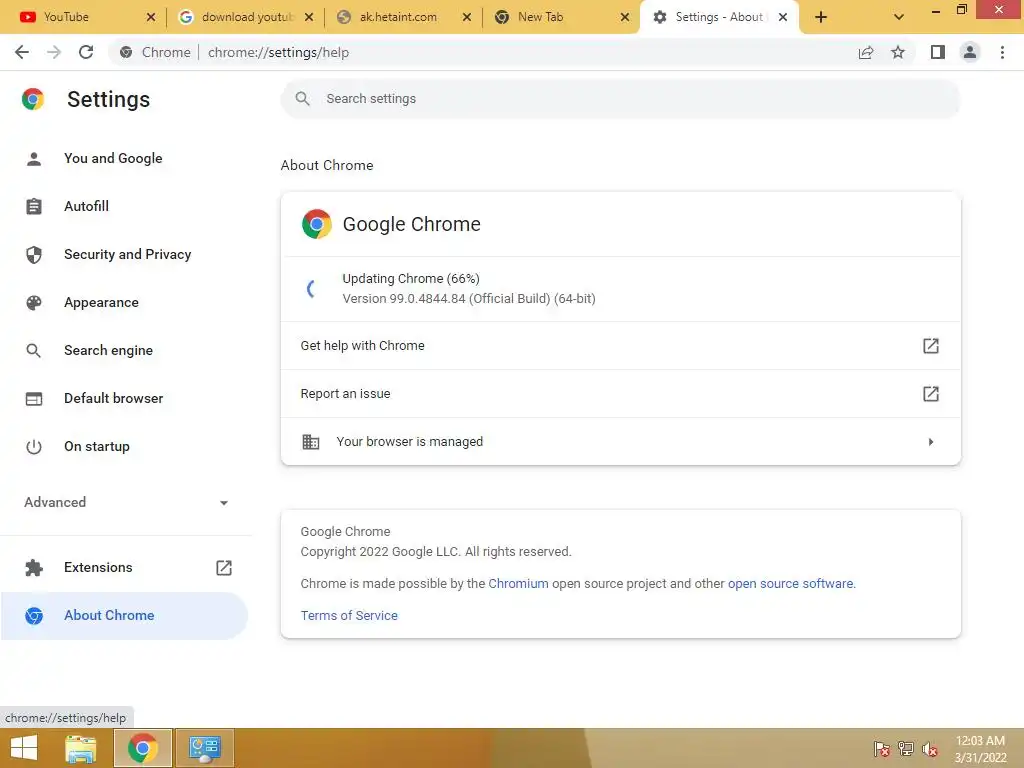1024x768 pixels.
Task: Open a new tab with the plus button
Action: (821, 17)
